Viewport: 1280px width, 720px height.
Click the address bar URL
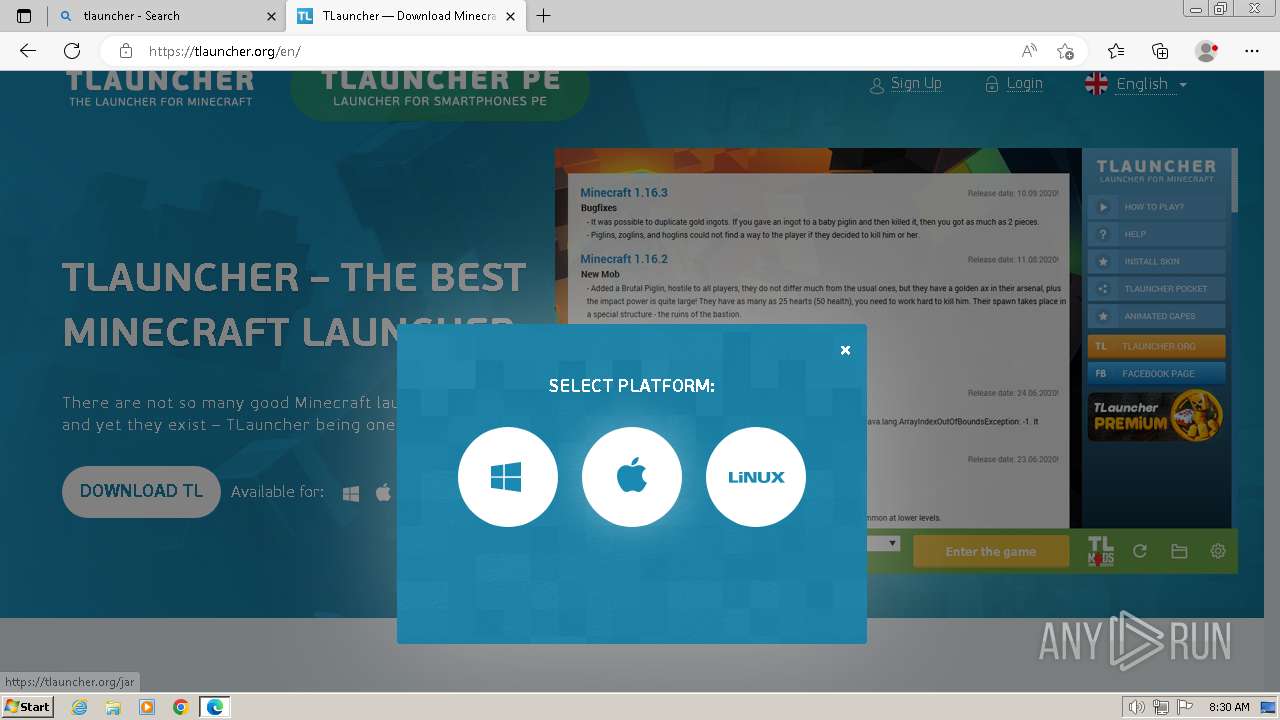click(x=224, y=51)
